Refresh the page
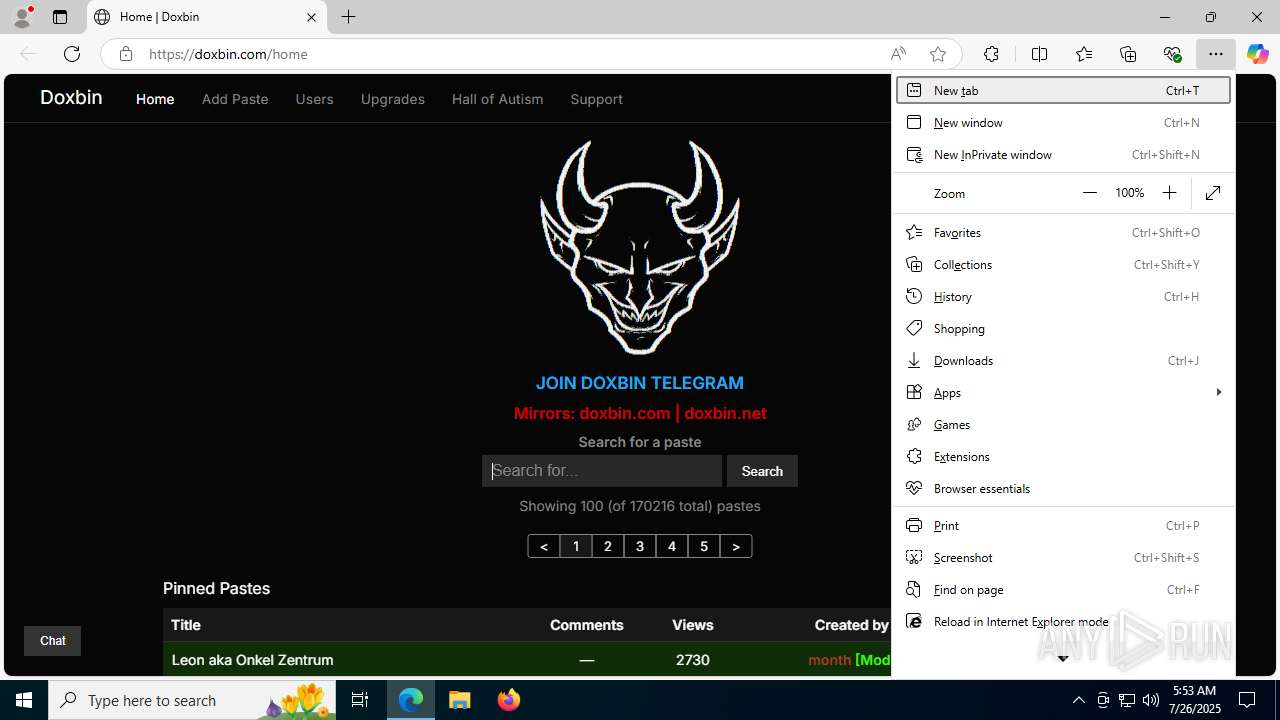 (x=72, y=54)
